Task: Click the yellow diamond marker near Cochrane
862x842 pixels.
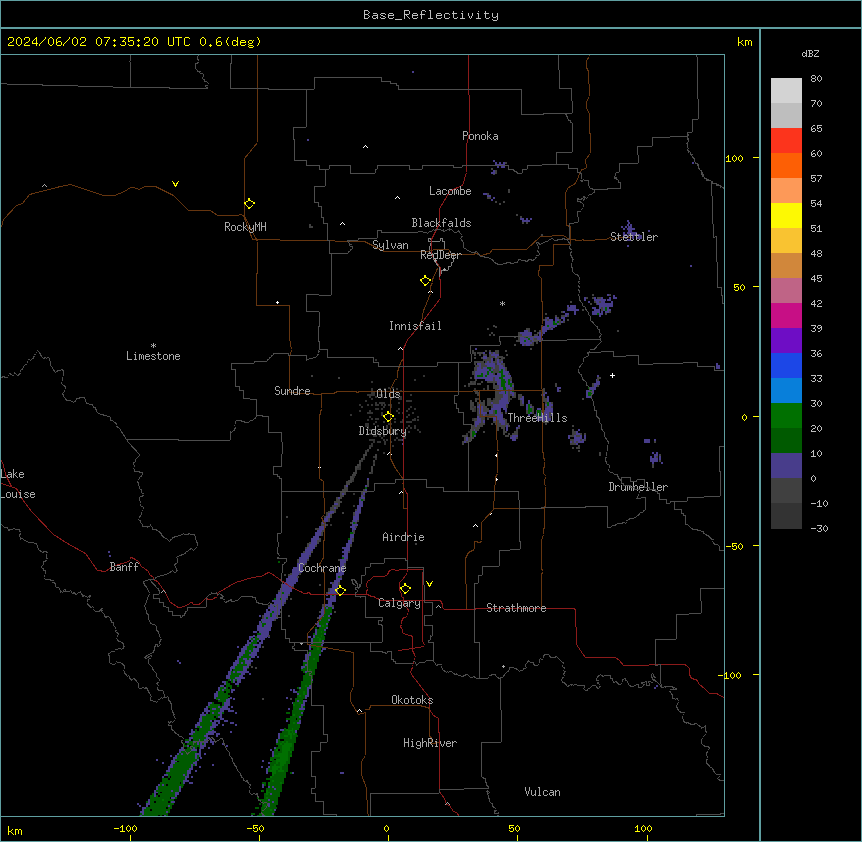Action: (340, 591)
